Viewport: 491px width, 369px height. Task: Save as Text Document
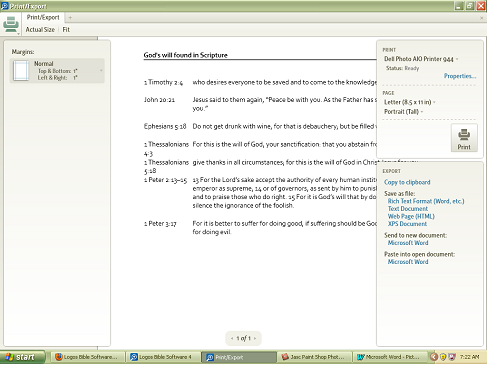pyautogui.click(x=408, y=209)
